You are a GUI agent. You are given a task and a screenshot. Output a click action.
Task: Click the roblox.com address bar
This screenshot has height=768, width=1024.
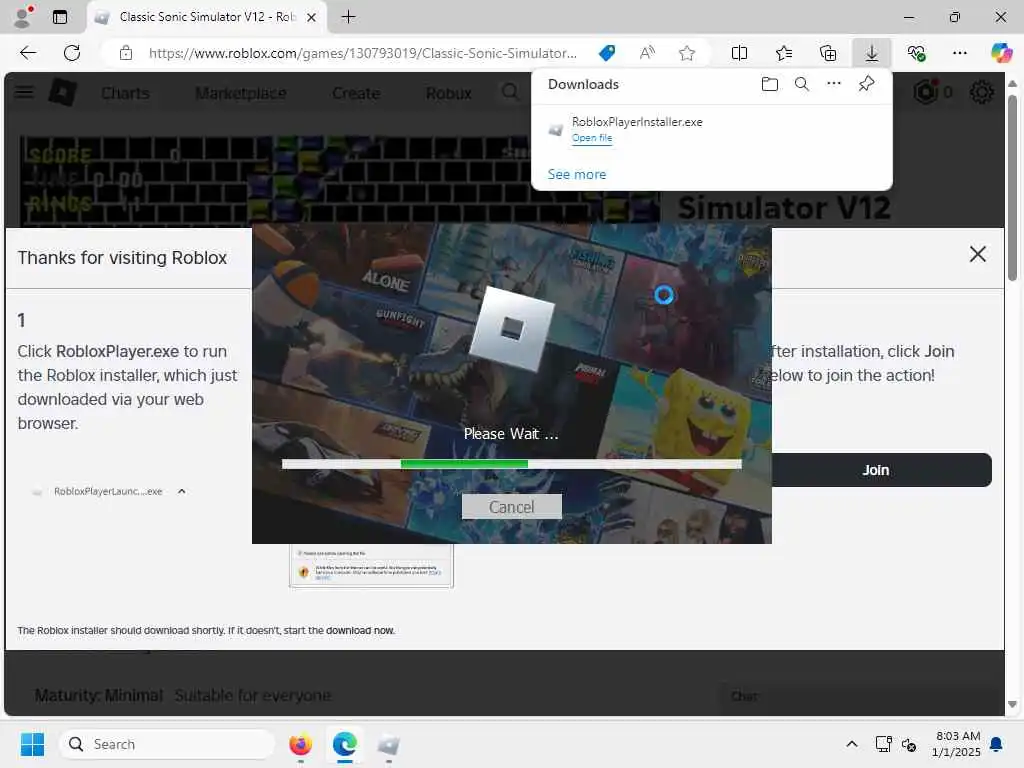tap(362, 53)
